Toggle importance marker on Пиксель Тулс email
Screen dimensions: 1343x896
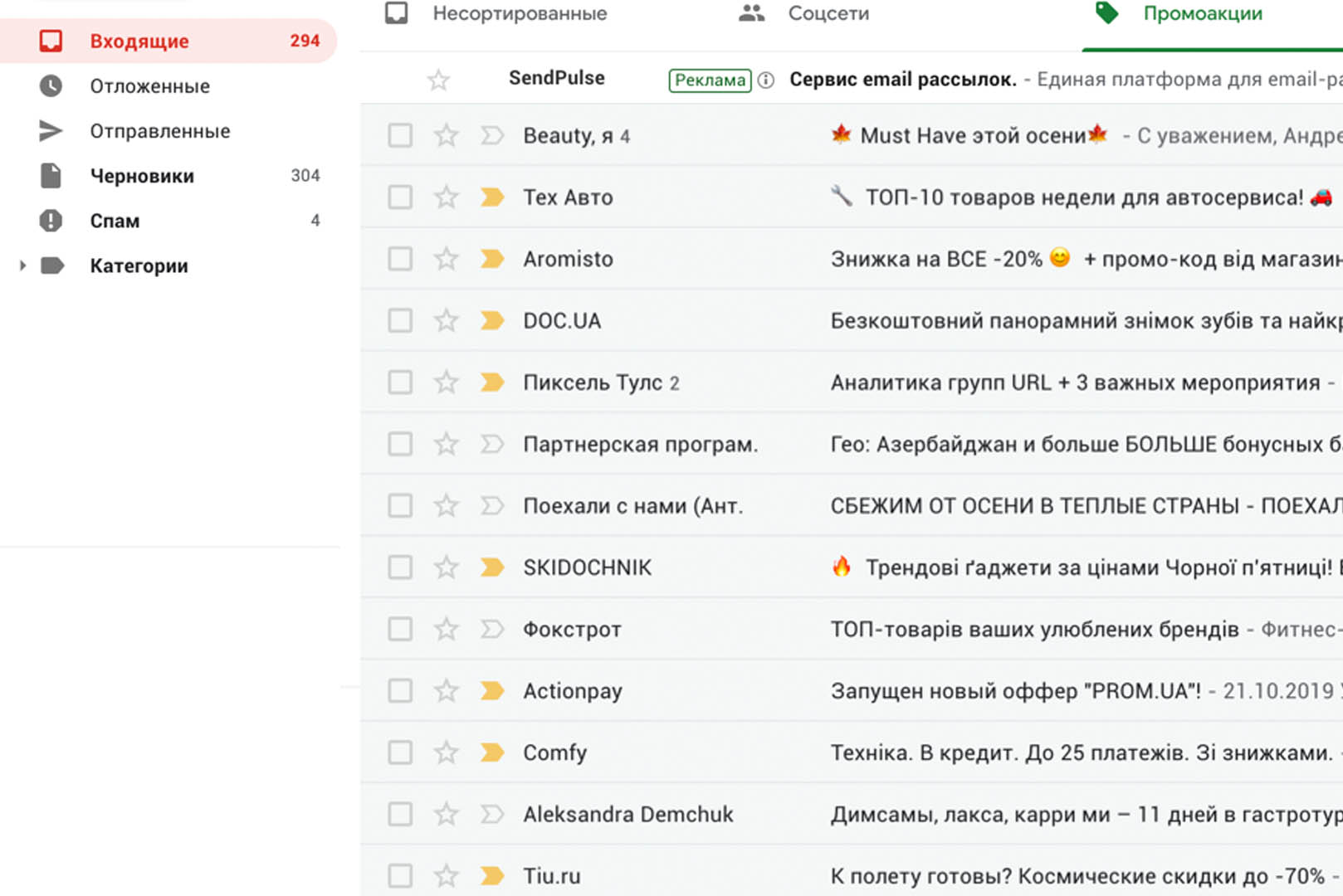(492, 382)
